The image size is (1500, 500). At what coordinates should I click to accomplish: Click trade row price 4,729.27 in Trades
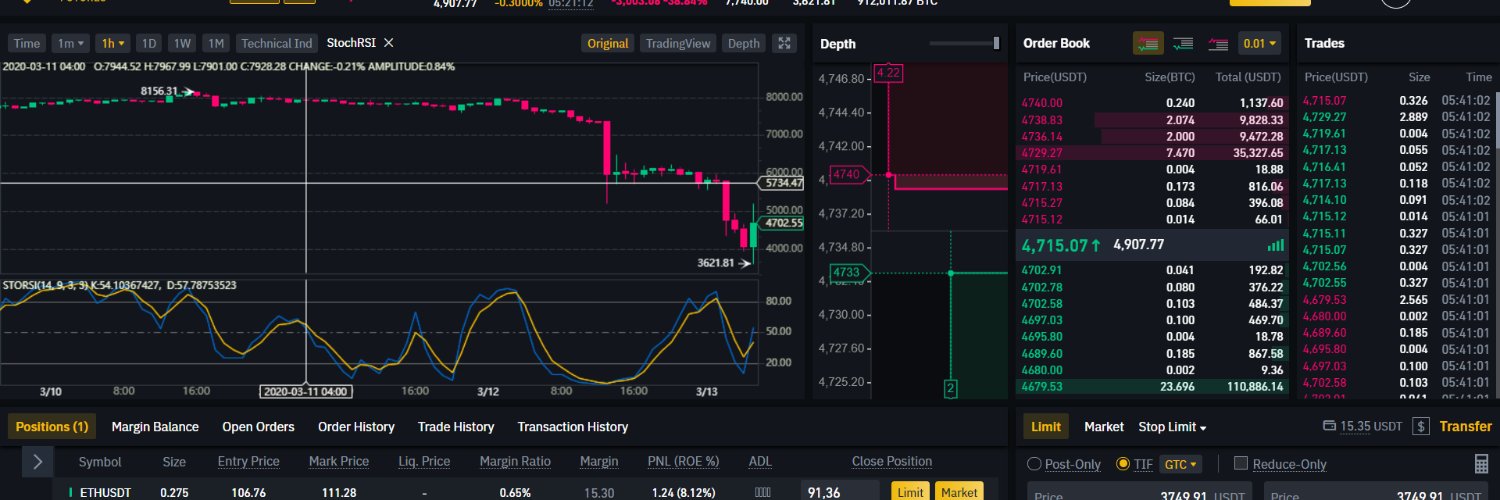(x=1325, y=117)
